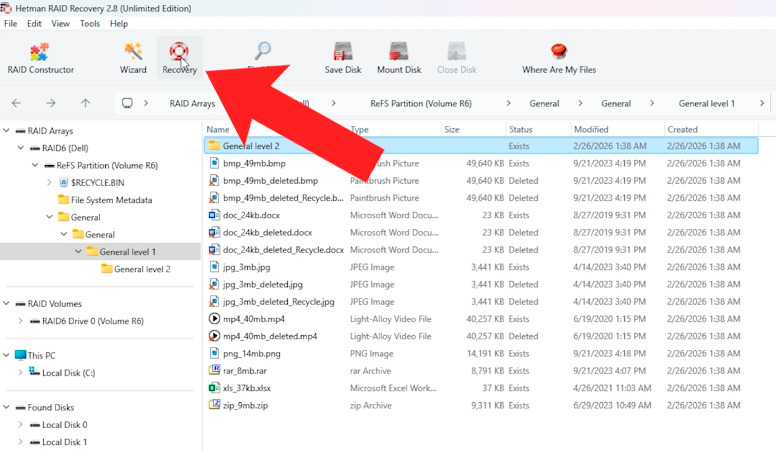Viewport: 776px width, 452px height.
Task: Sort files by Size column header
Action: [452, 129]
